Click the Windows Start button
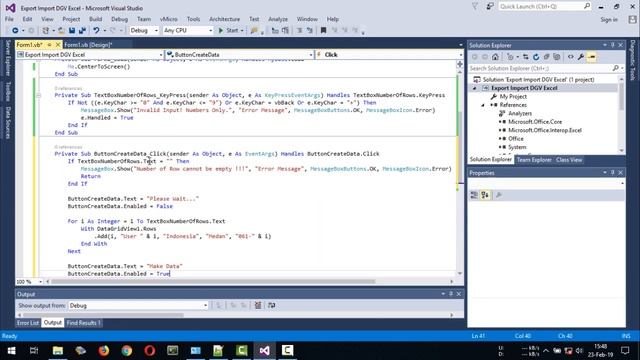The image size is (640, 360). 11,351
